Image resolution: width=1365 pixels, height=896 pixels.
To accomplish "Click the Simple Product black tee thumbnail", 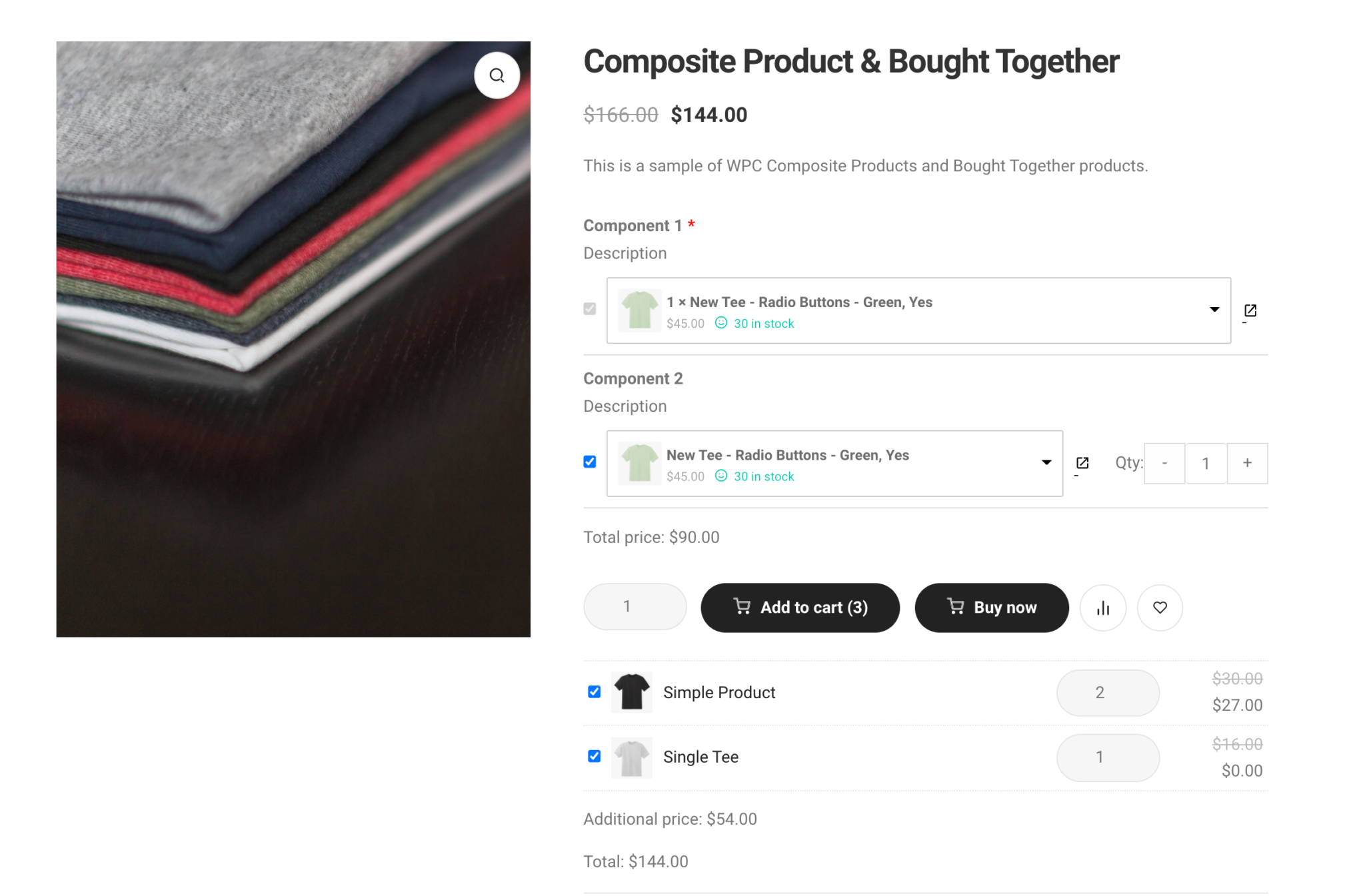I will [631, 691].
